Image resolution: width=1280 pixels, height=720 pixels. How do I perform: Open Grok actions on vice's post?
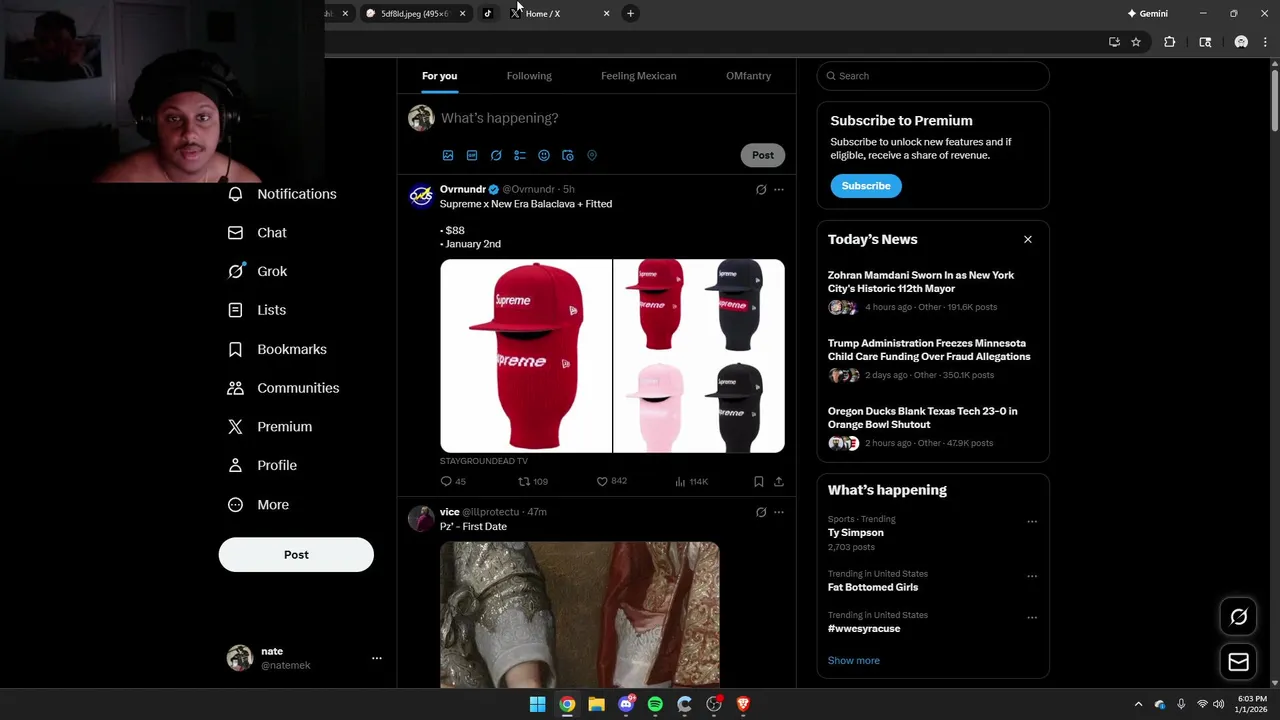[761, 512]
